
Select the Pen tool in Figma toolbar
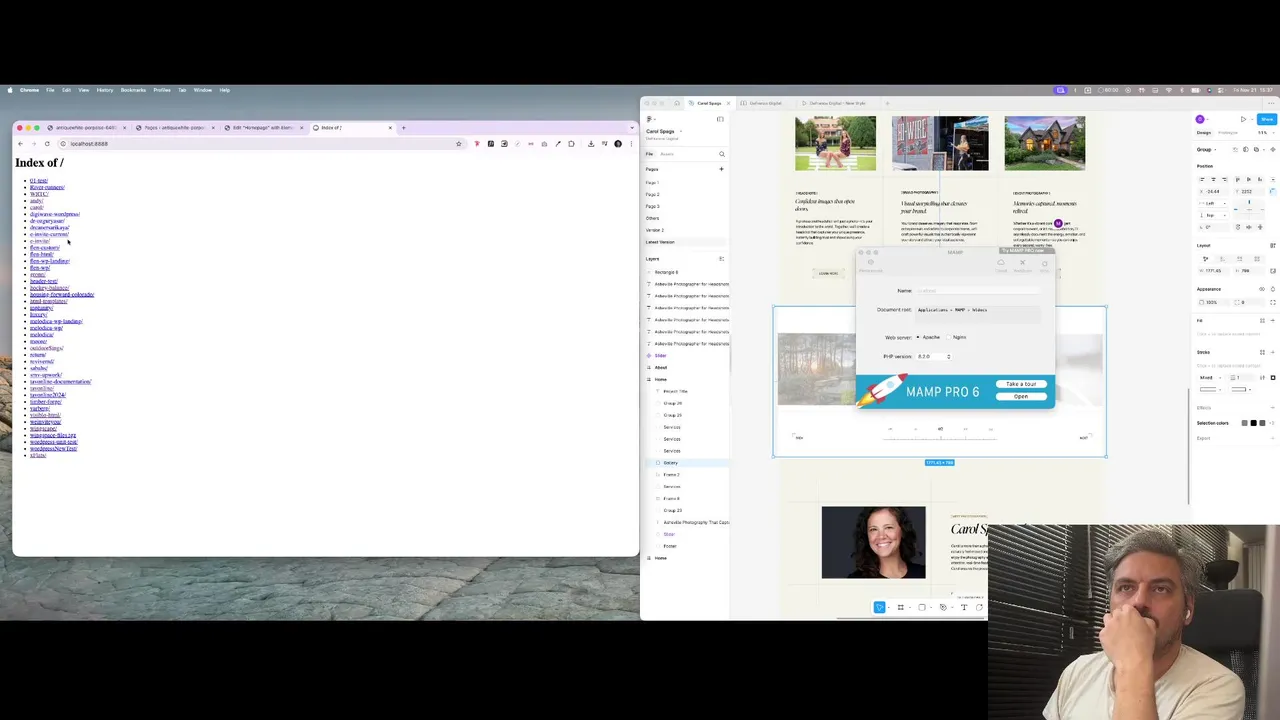[x=943, y=607]
